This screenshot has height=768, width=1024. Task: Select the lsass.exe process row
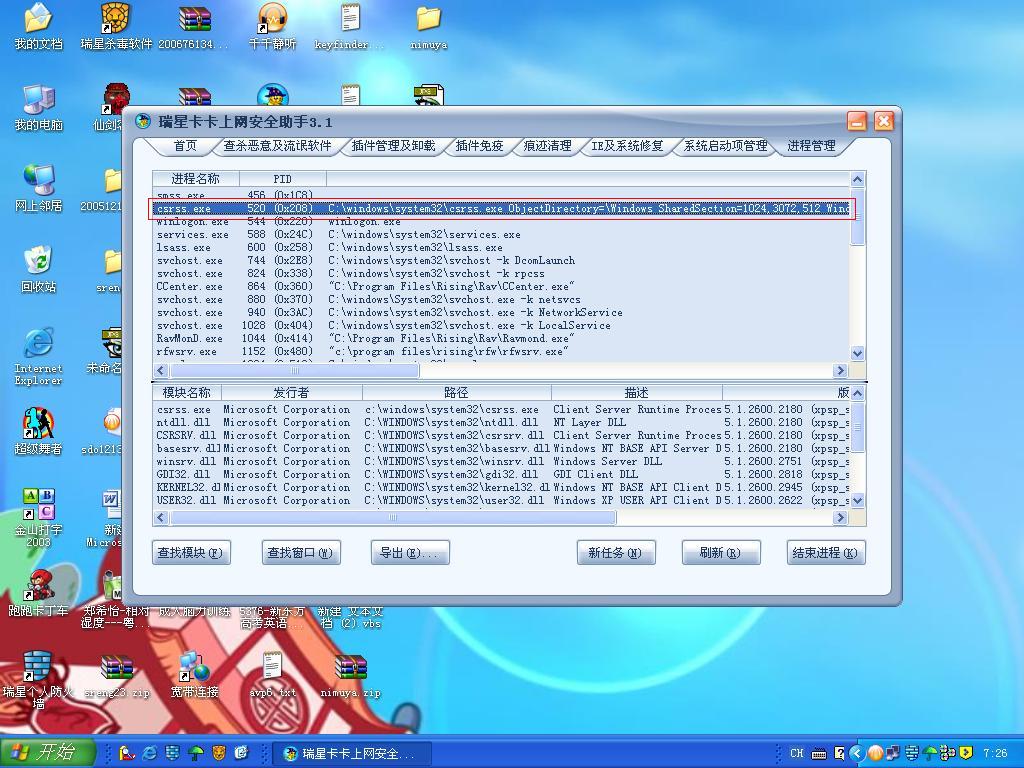click(x=184, y=248)
